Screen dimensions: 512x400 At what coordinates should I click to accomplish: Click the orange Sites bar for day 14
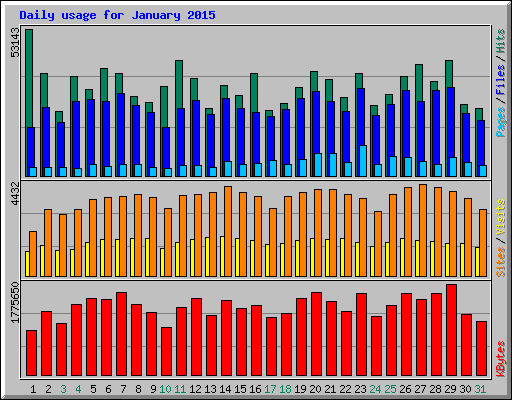click(228, 231)
